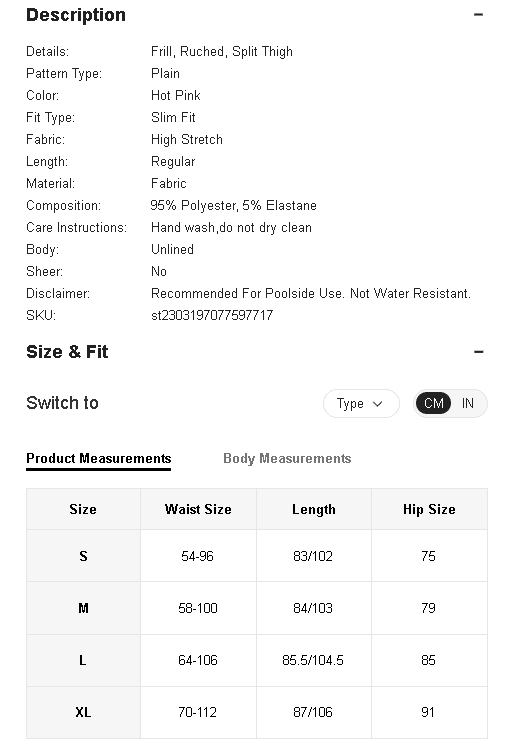Select size M row label
Image resolution: width=523 pixels, height=750 pixels.
pos(83,608)
